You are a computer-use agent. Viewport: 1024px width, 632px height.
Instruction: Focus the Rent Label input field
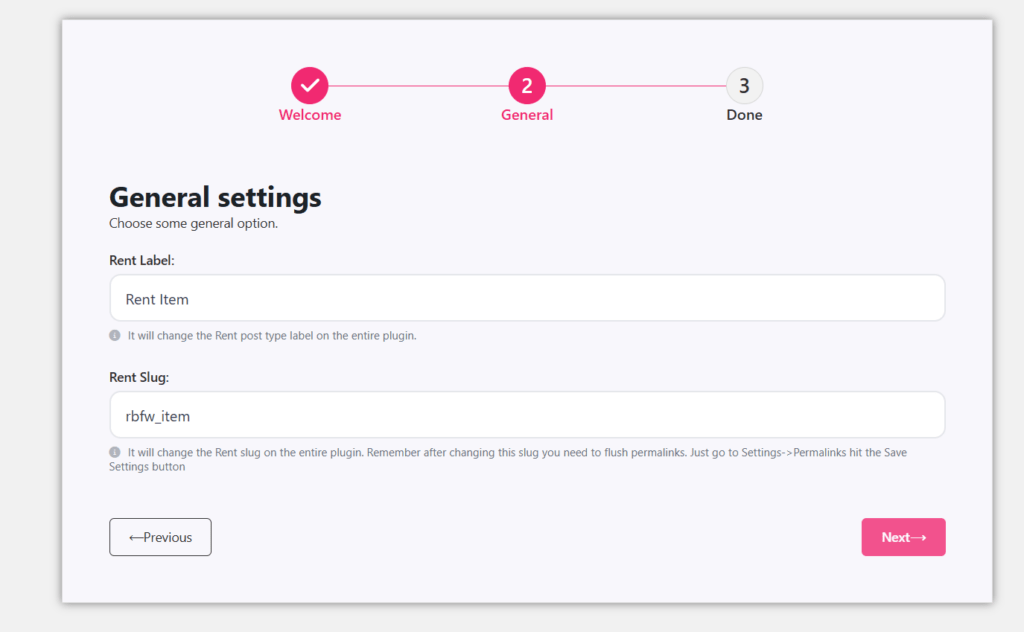coord(527,298)
